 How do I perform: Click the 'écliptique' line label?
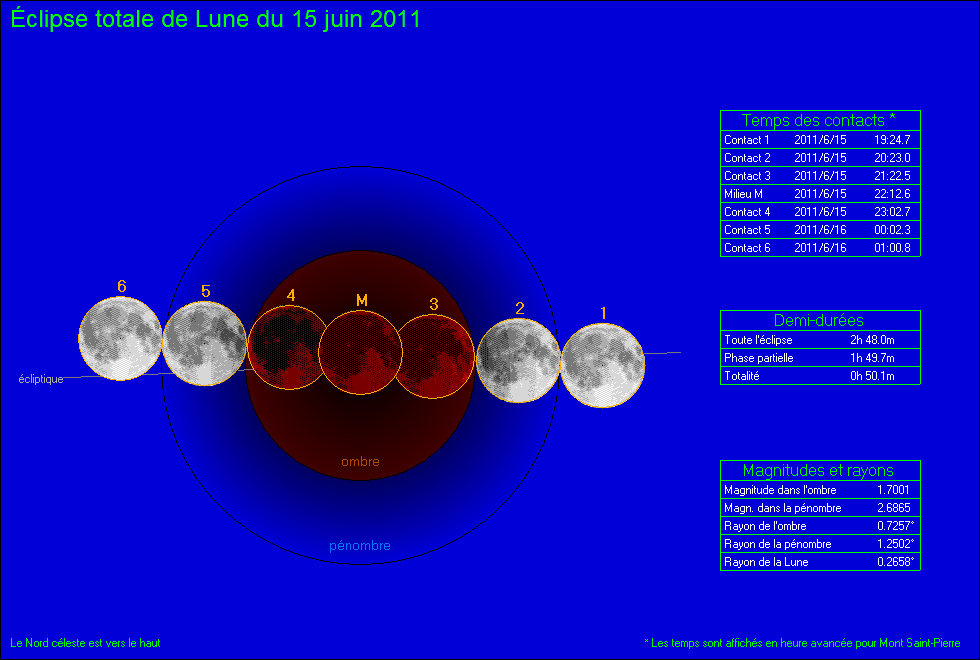[41, 379]
